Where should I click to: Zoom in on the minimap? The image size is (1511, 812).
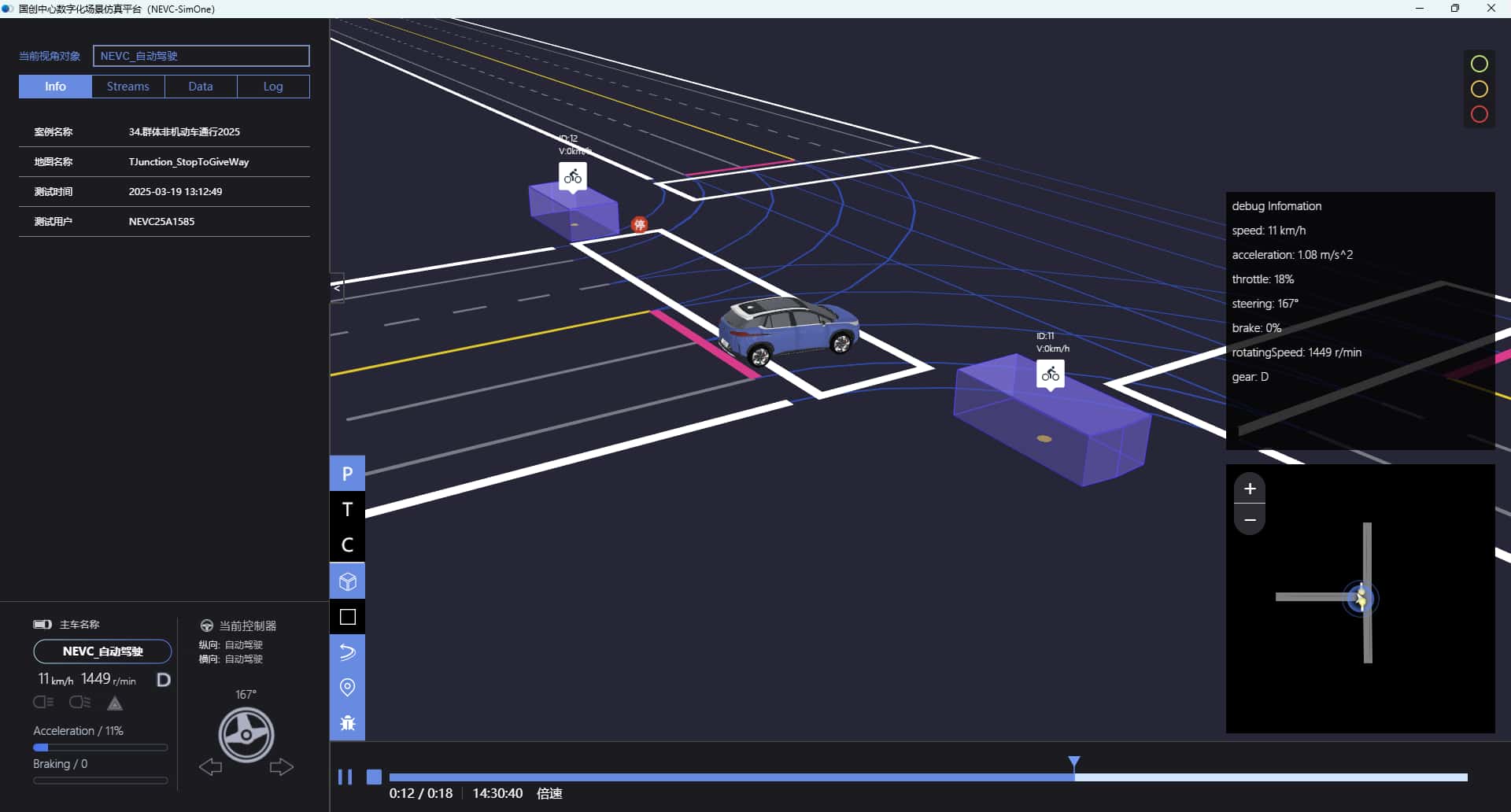[x=1249, y=489]
